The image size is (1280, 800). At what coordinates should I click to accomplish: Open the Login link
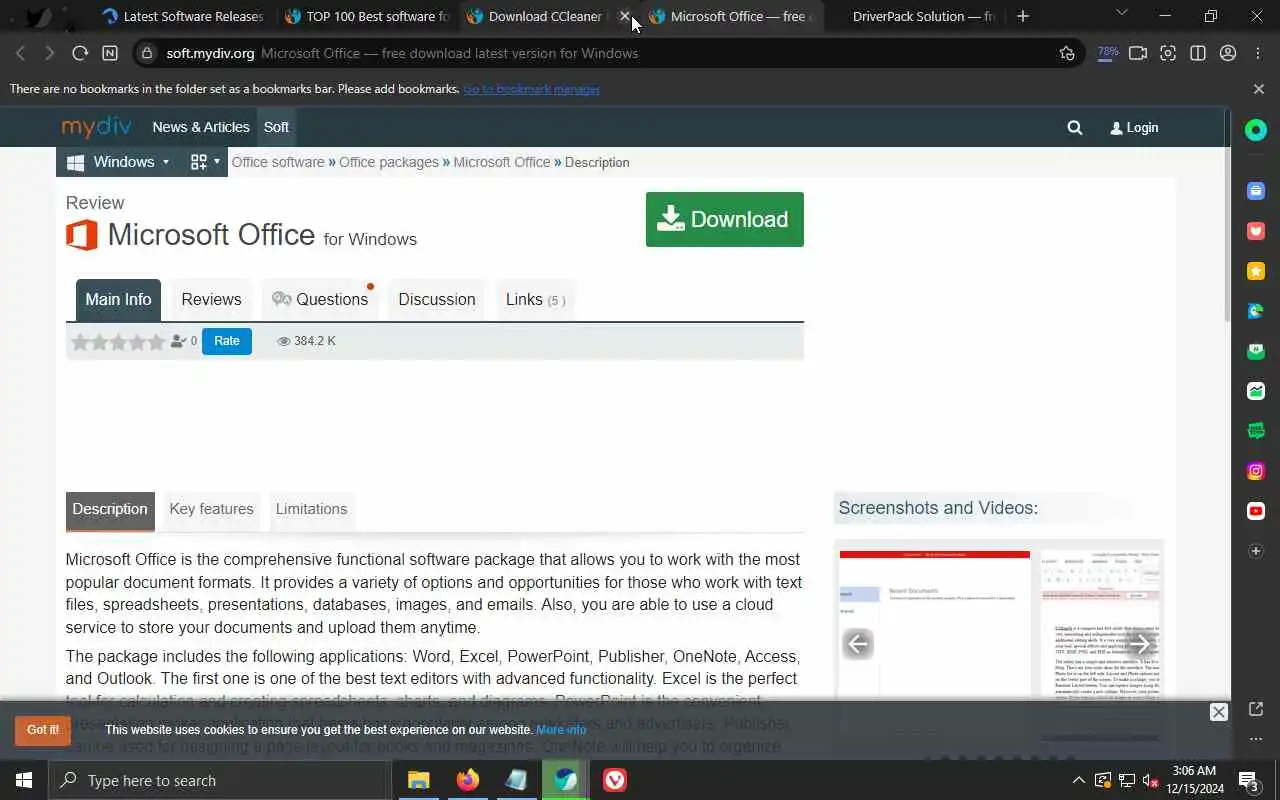click(1134, 127)
